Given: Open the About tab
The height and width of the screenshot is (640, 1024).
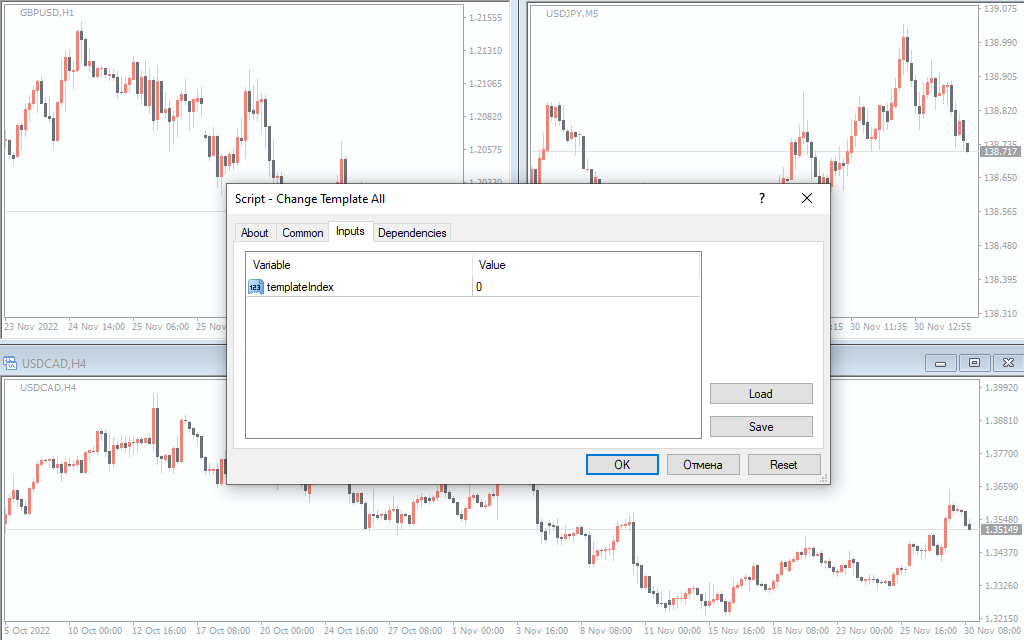Looking at the screenshot, I should point(255,233).
